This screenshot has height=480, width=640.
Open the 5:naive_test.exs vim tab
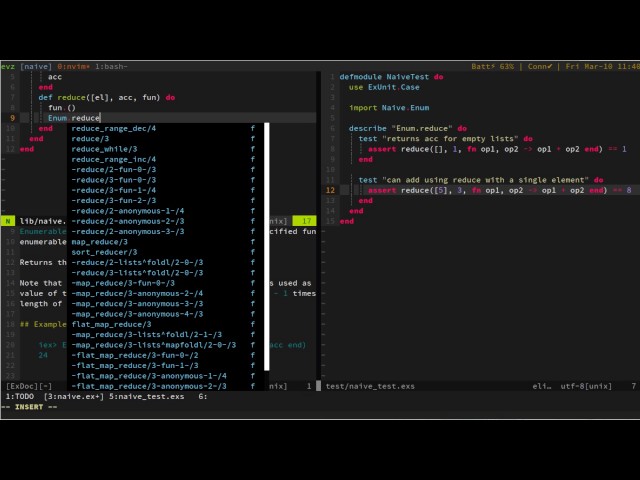point(147,397)
